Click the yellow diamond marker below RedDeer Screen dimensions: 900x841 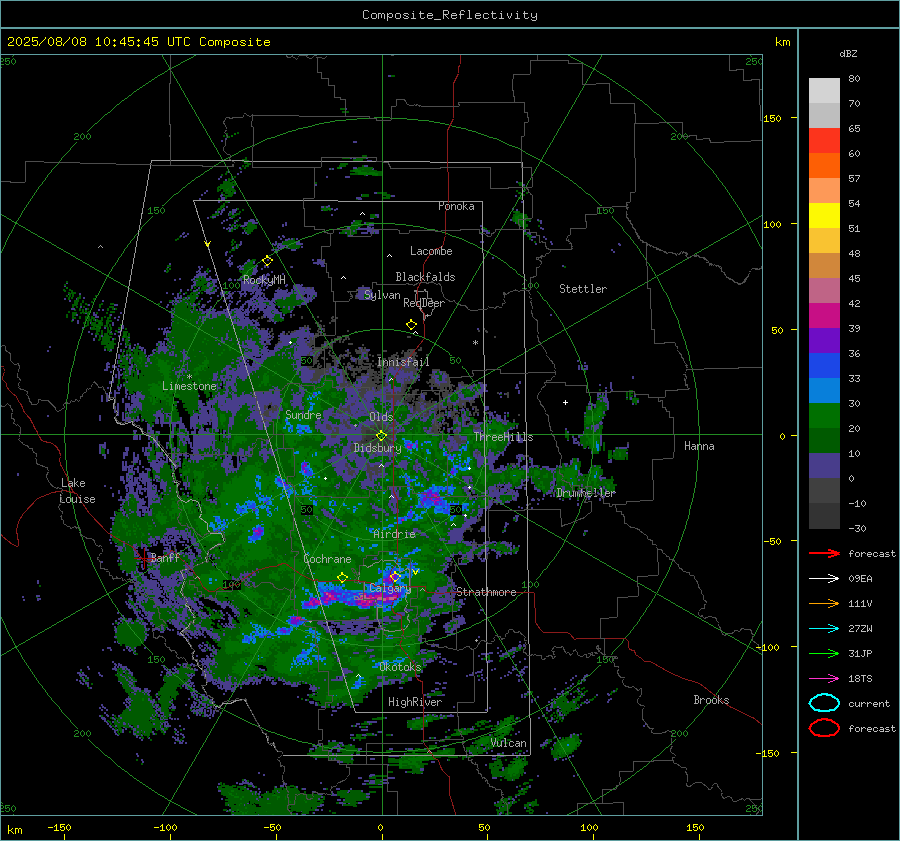412,325
